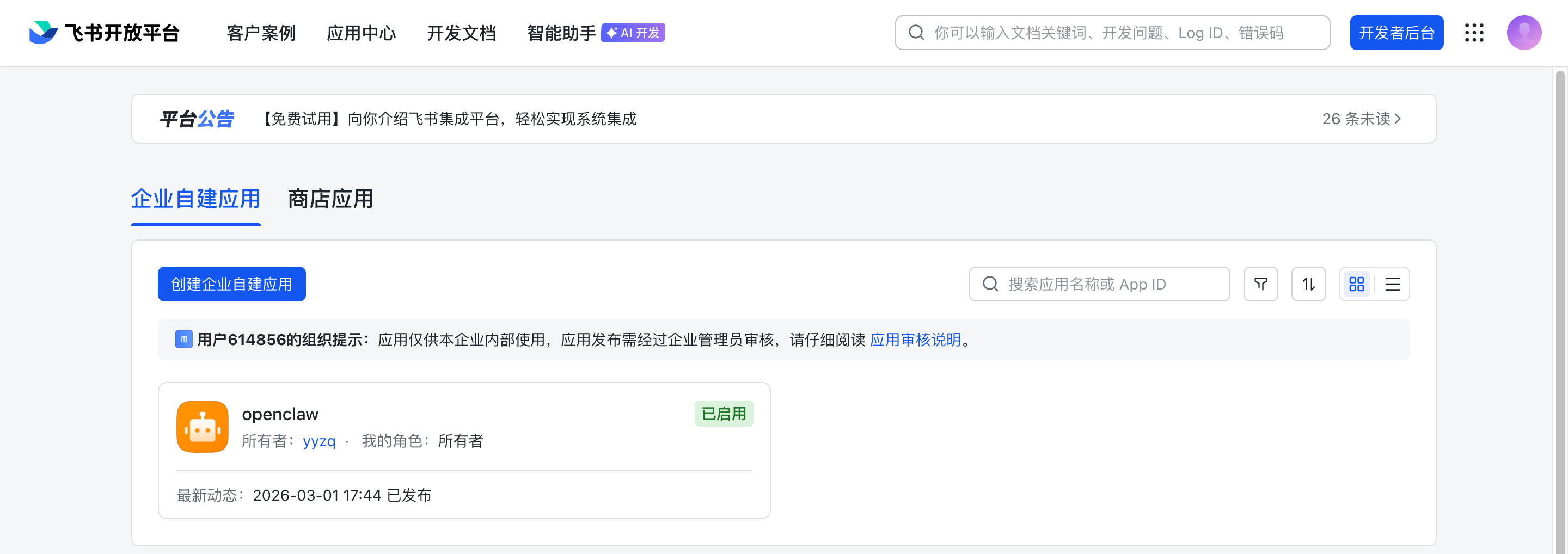Image resolution: width=1568 pixels, height=554 pixels.
Task: Open the 应用中心 menu item
Action: coord(361,33)
